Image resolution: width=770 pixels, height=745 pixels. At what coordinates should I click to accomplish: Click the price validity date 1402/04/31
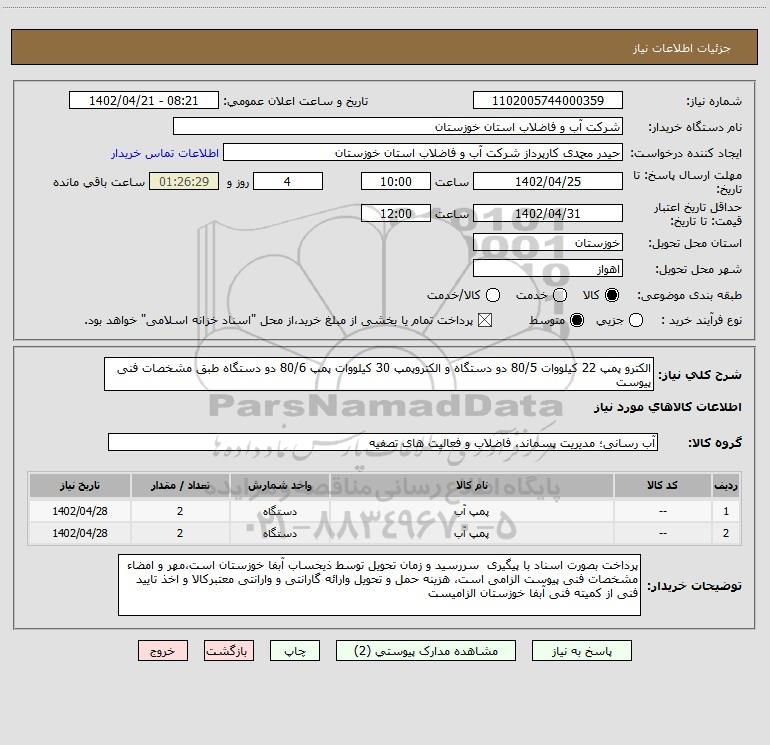point(548,213)
